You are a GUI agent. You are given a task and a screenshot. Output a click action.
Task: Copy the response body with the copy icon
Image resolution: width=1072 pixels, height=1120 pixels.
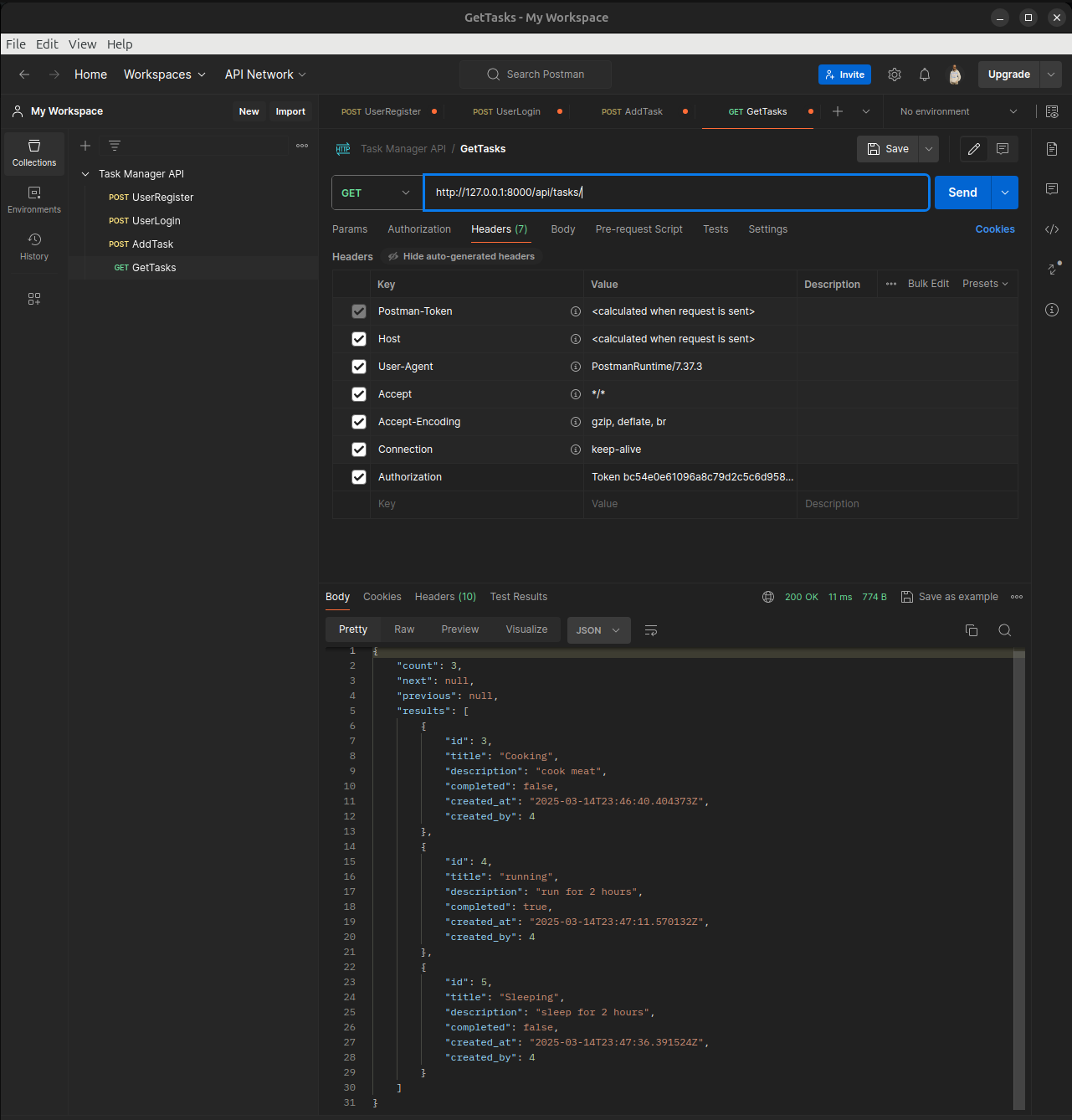point(972,630)
